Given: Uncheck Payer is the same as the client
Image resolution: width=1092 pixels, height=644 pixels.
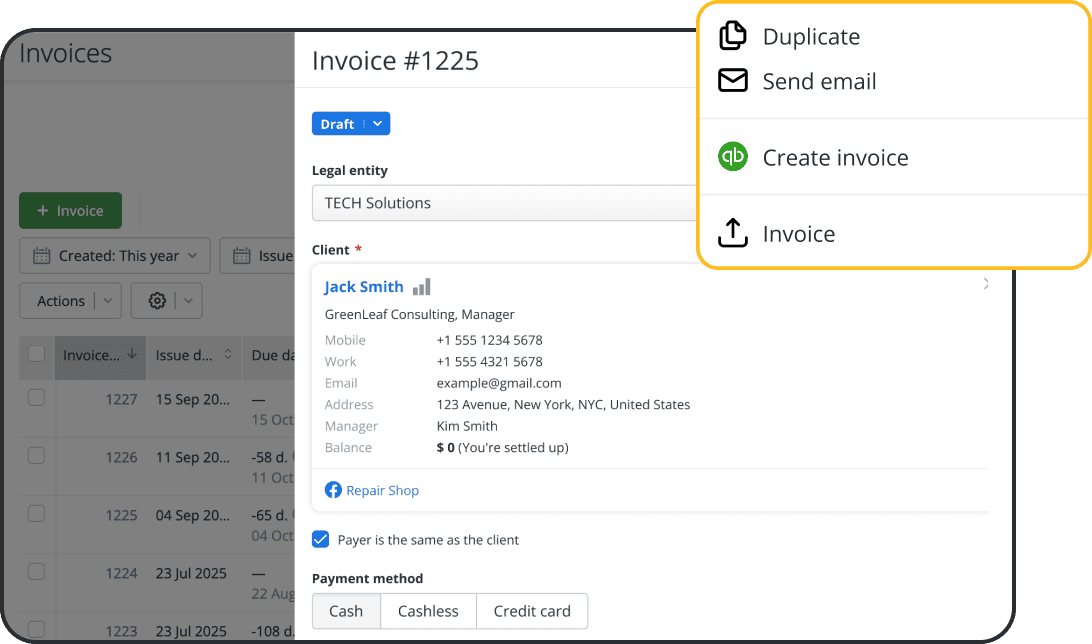Looking at the screenshot, I should tap(320, 539).
